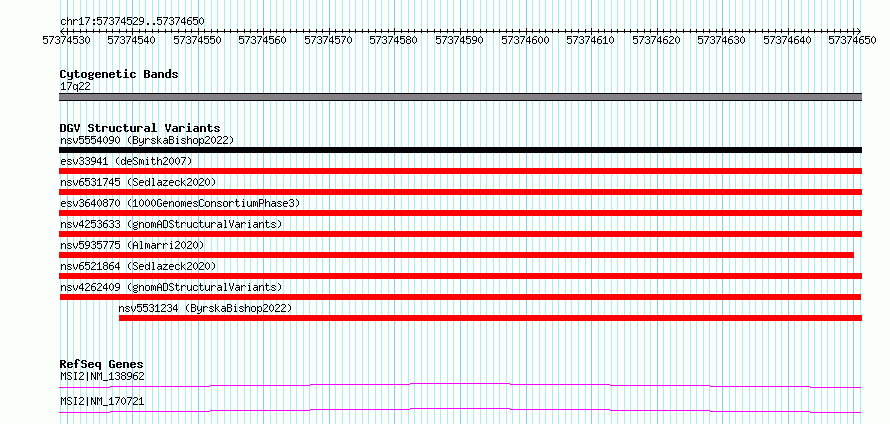This screenshot has height=424, width=890.
Task: Open the nsv6521864 (Sedlazeck2020) variant label
Action: coord(138,266)
